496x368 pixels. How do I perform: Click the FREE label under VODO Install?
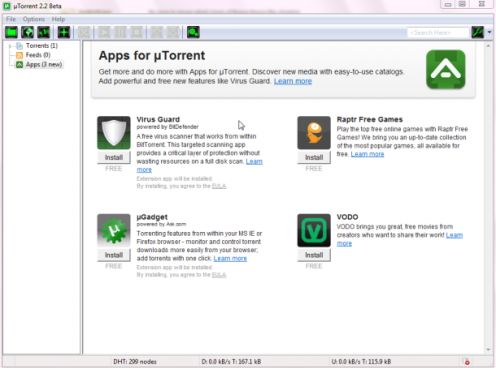314,266
